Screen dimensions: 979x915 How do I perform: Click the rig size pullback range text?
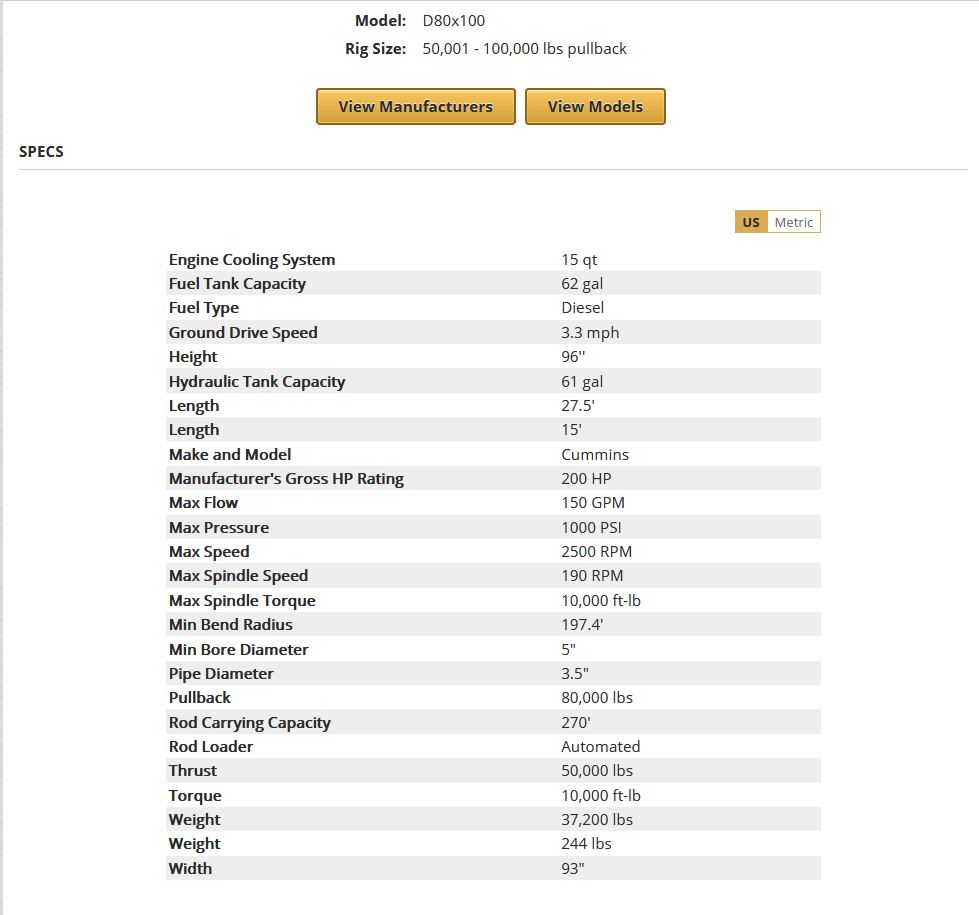tap(524, 48)
